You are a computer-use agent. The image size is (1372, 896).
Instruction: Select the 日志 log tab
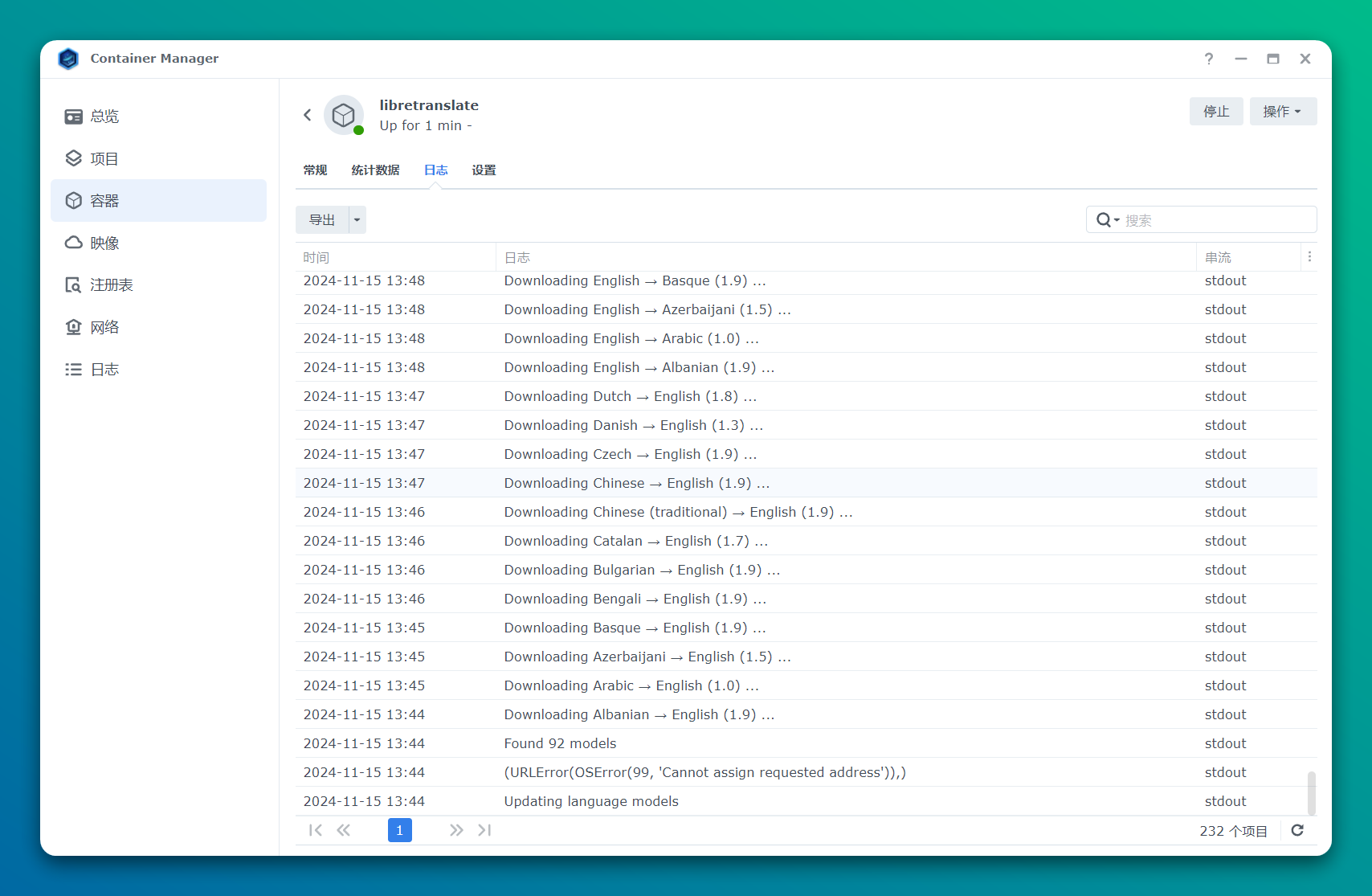tap(436, 170)
